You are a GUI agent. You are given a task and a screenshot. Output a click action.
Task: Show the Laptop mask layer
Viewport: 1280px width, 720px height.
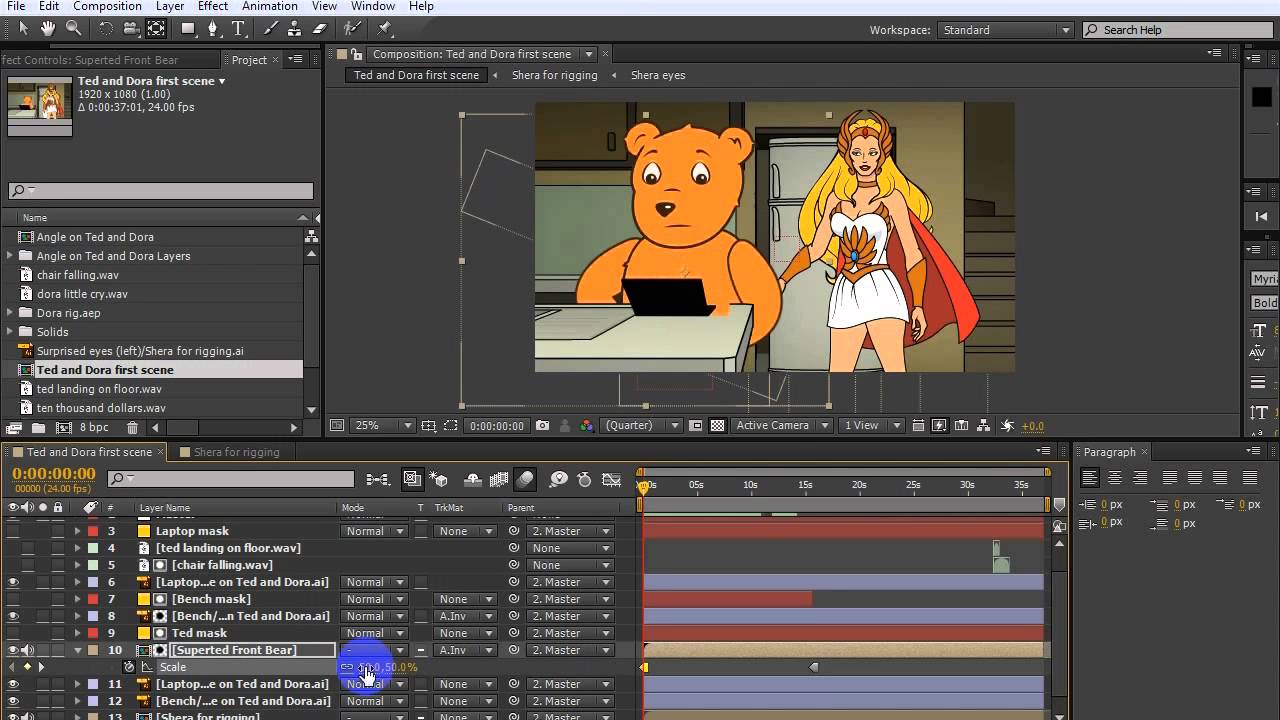13,531
